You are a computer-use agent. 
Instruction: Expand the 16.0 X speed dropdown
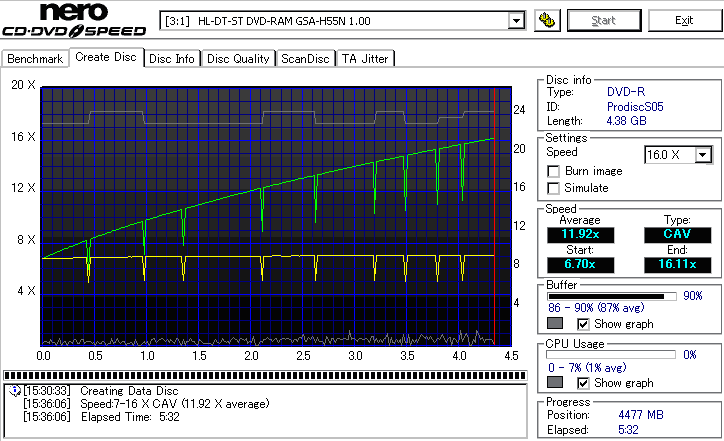pos(704,154)
